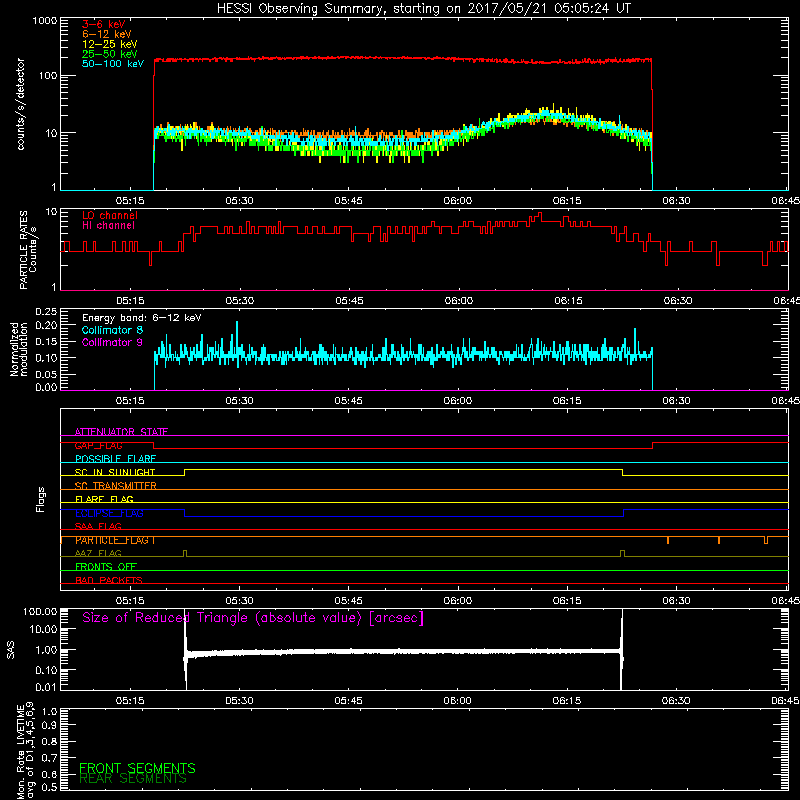The height and width of the screenshot is (800, 800).
Task: Click the 05:30 tick under the Flags panel
Action: 239,601
